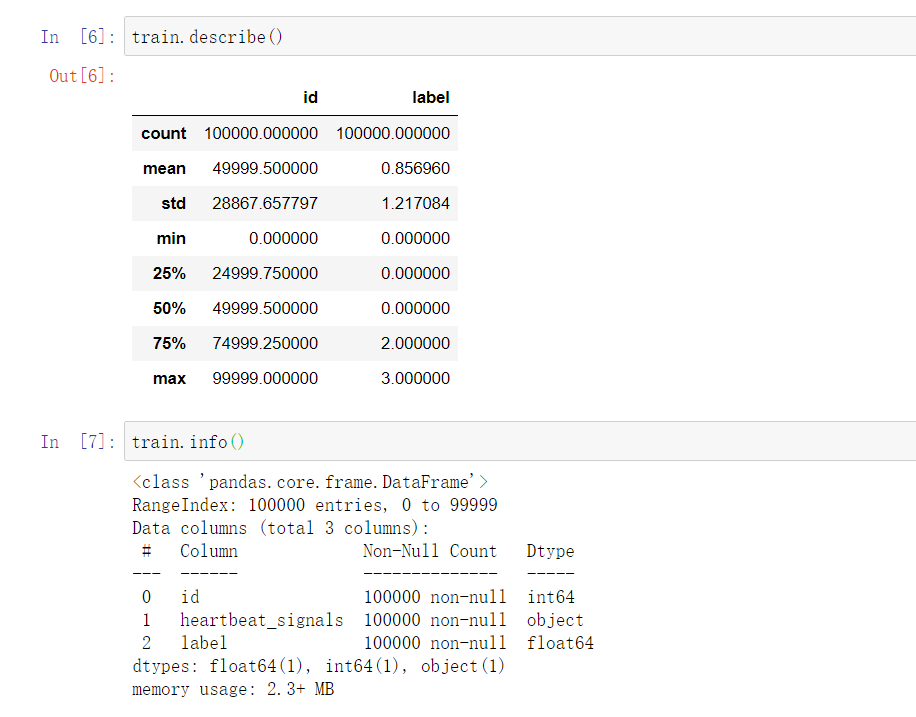Click the In [6] prompt label
This screenshot has width=916, height=717.
pos(78,37)
